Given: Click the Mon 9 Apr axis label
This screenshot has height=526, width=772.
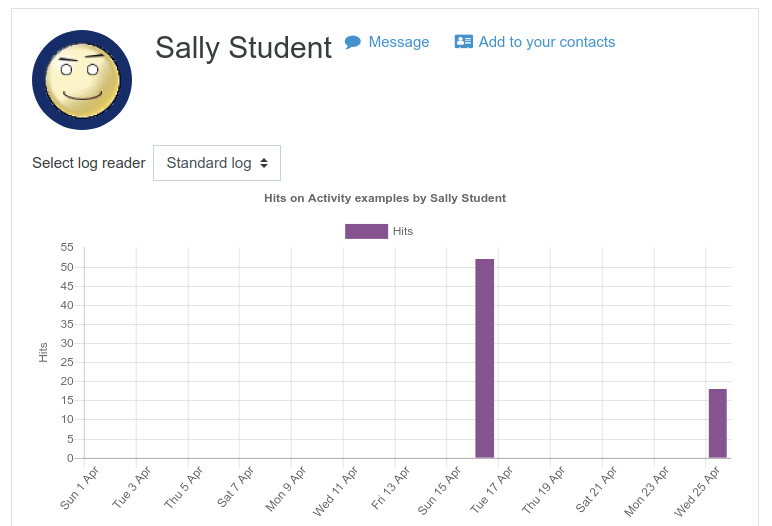Looking at the screenshot, I should click(x=286, y=489).
